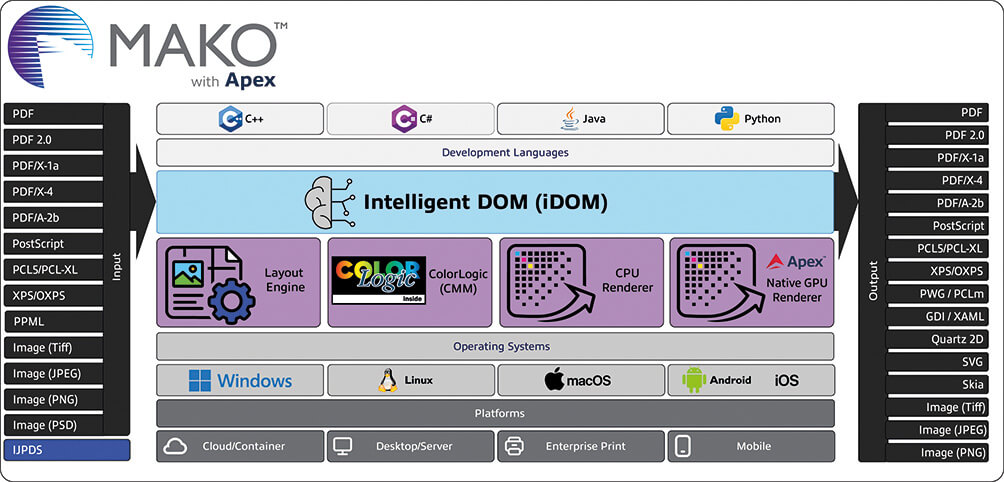
Task: Click the Desktop/Server label
Action: [x=414, y=446]
